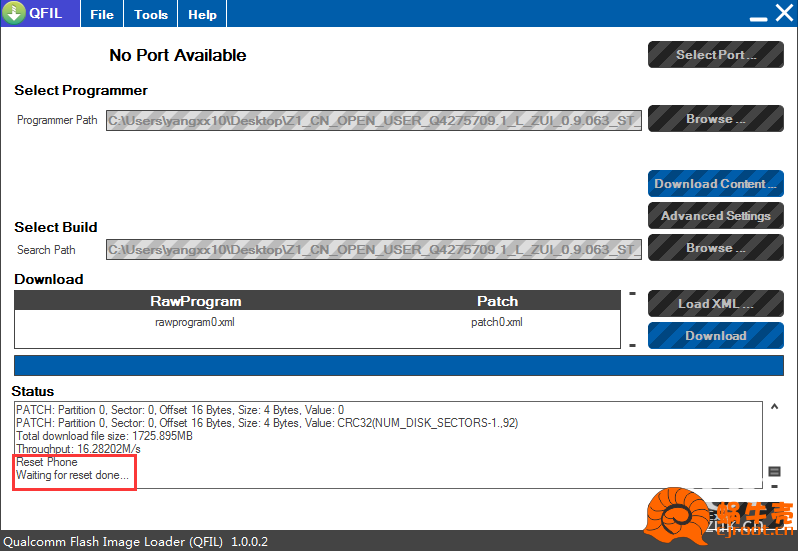Open the File menu
This screenshot has height=551, width=798.
click(x=102, y=14)
